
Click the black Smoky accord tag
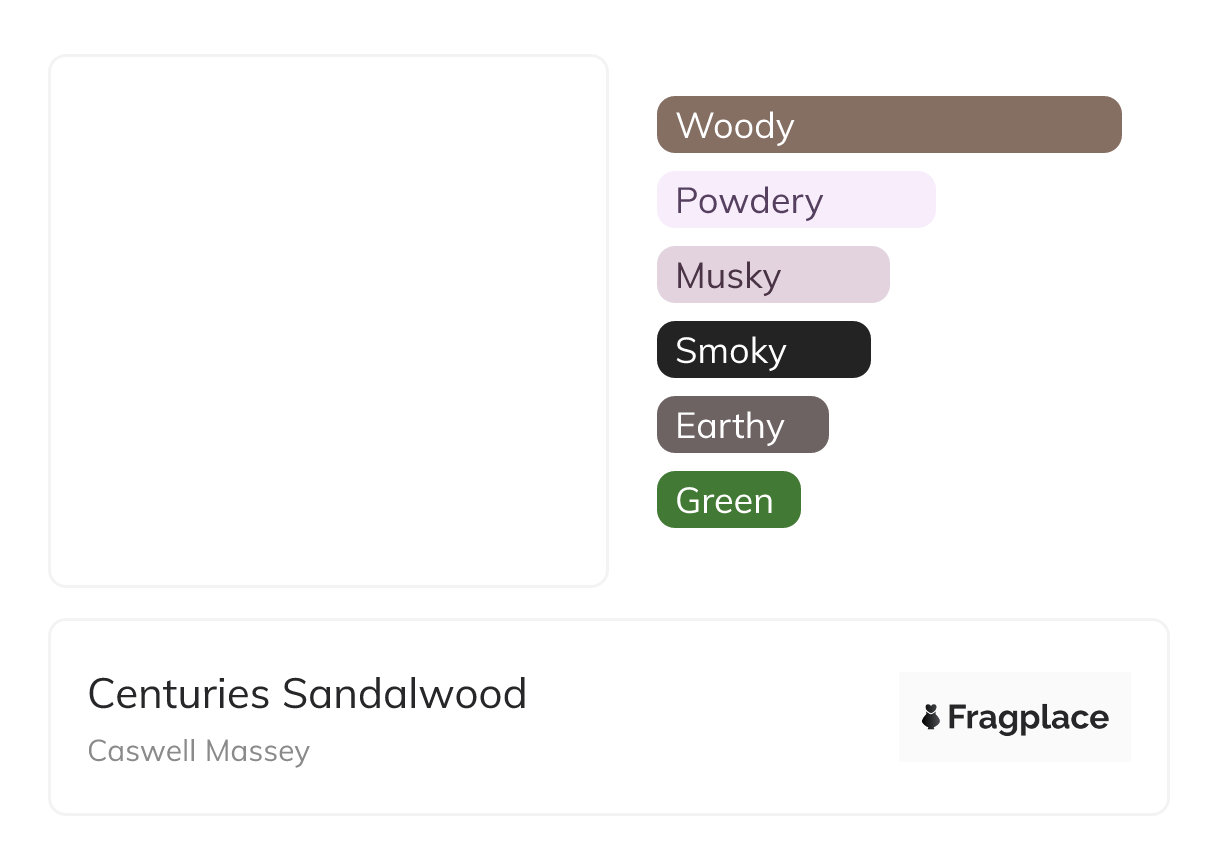763,350
